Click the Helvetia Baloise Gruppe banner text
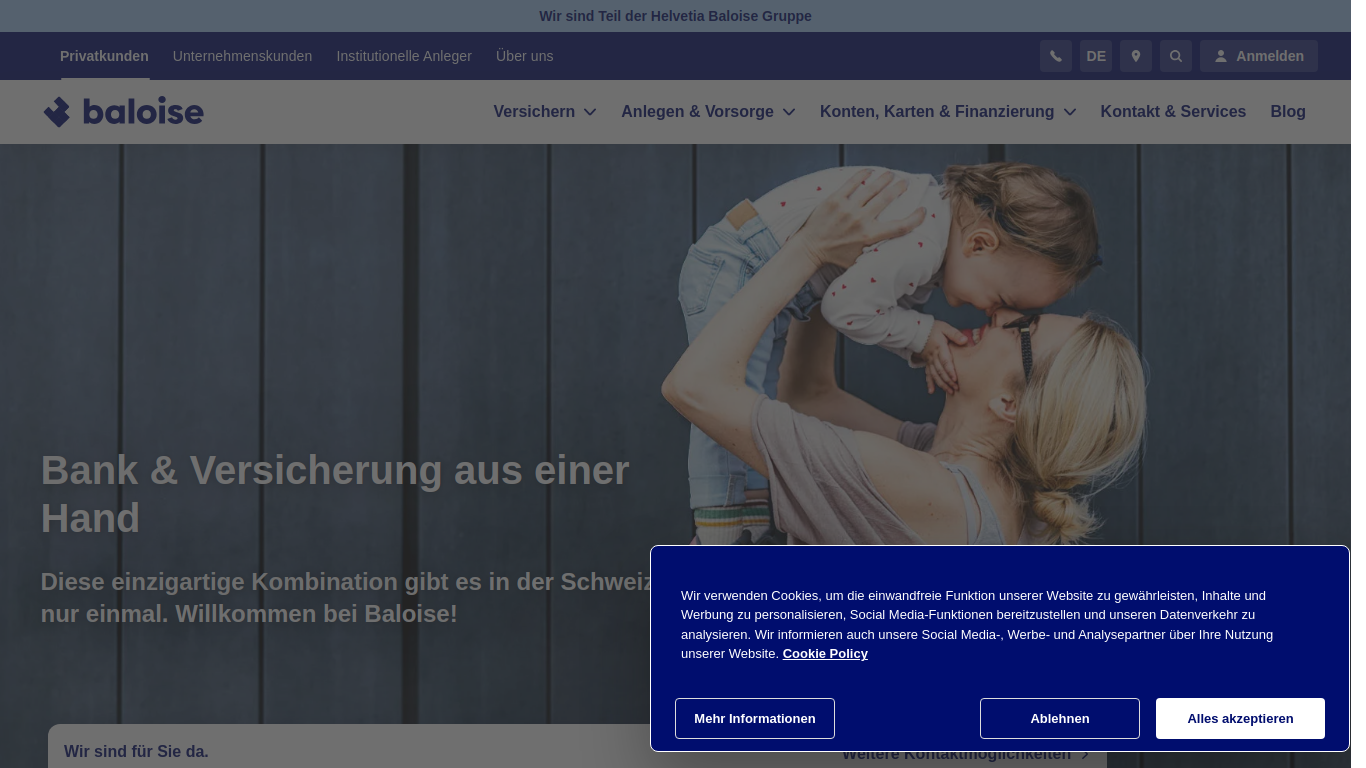The width and height of the screenshot is (1366, 768). coord(675,16)
